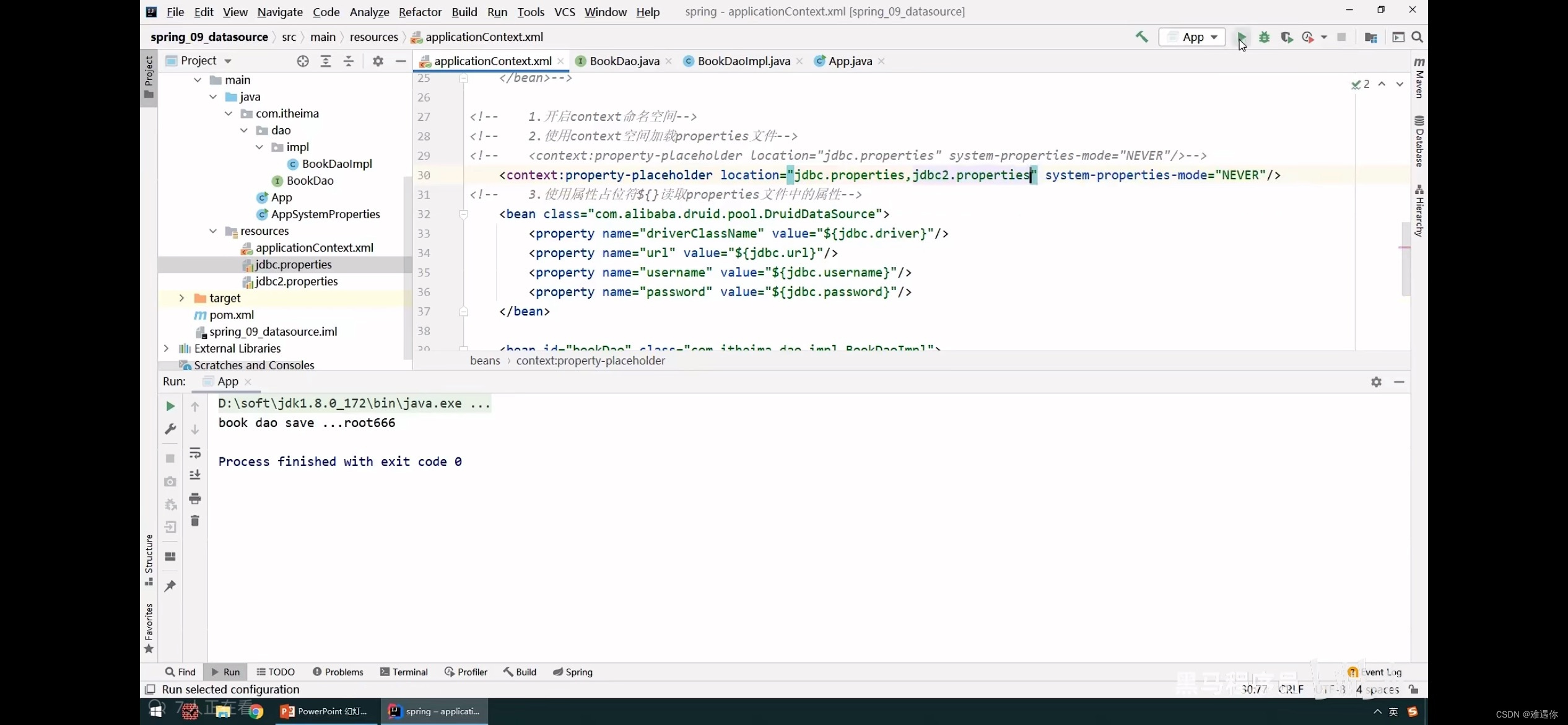Start debugging with the bug icon

click(1264, 37)
